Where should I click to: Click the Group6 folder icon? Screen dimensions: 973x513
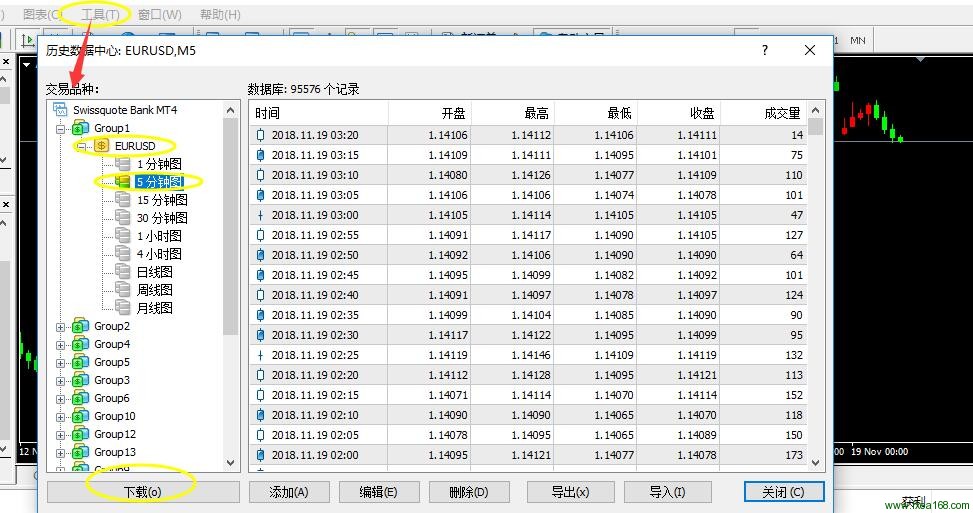click(x=81, y=398)
